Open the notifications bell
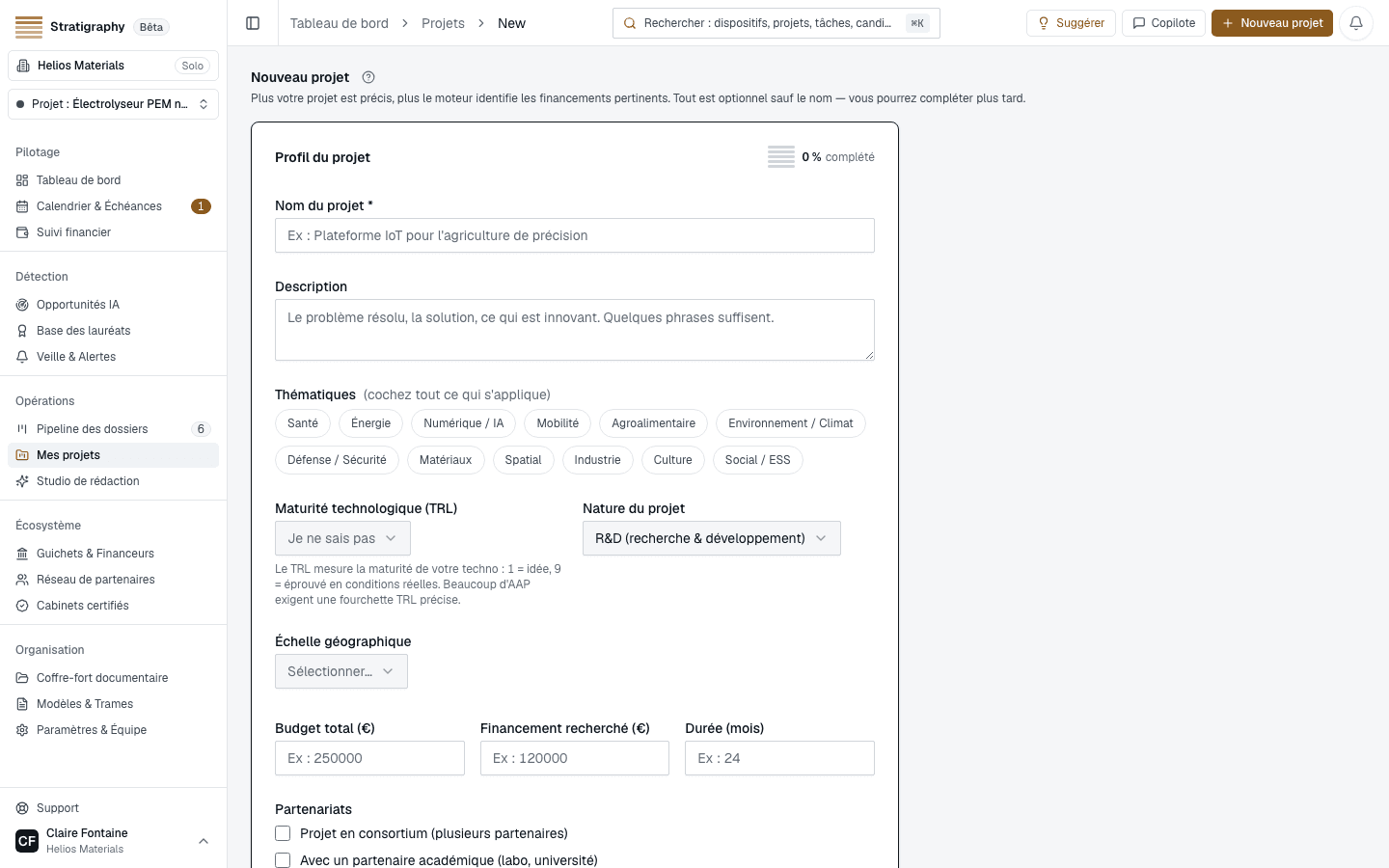This screenshot has height=868, width=1389. point(1355,23)
